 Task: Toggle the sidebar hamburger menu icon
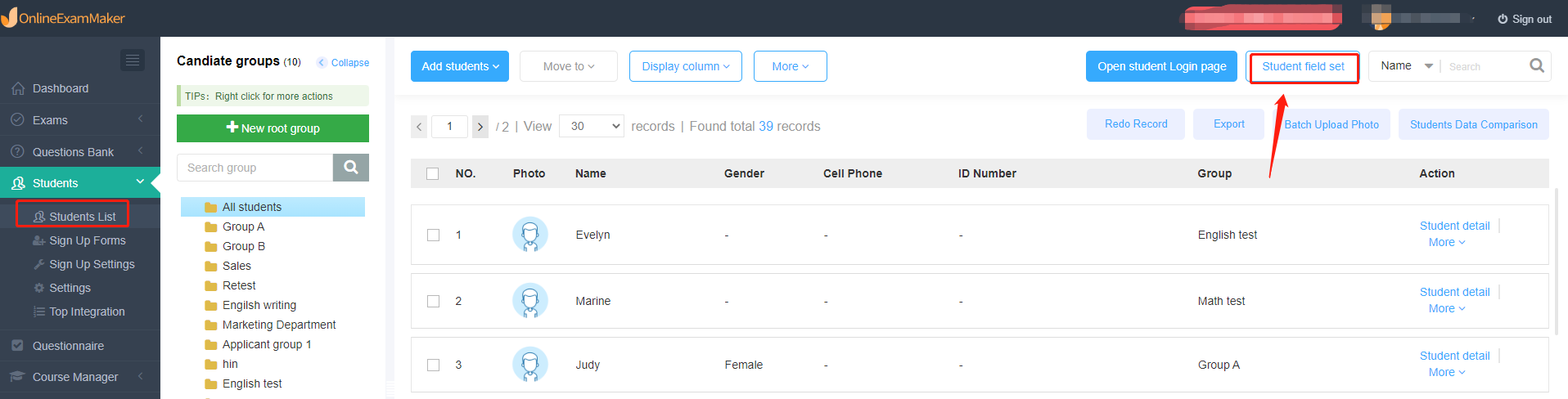tap(133, 60)
